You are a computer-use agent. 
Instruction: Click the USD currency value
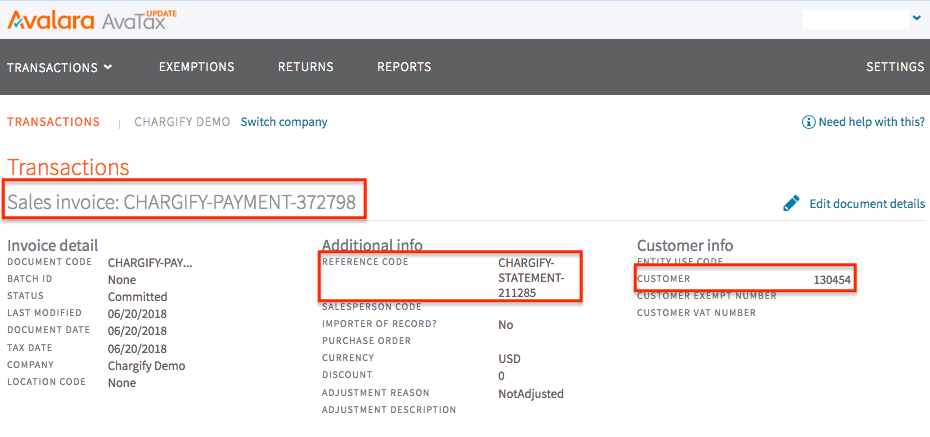point(509,359)
